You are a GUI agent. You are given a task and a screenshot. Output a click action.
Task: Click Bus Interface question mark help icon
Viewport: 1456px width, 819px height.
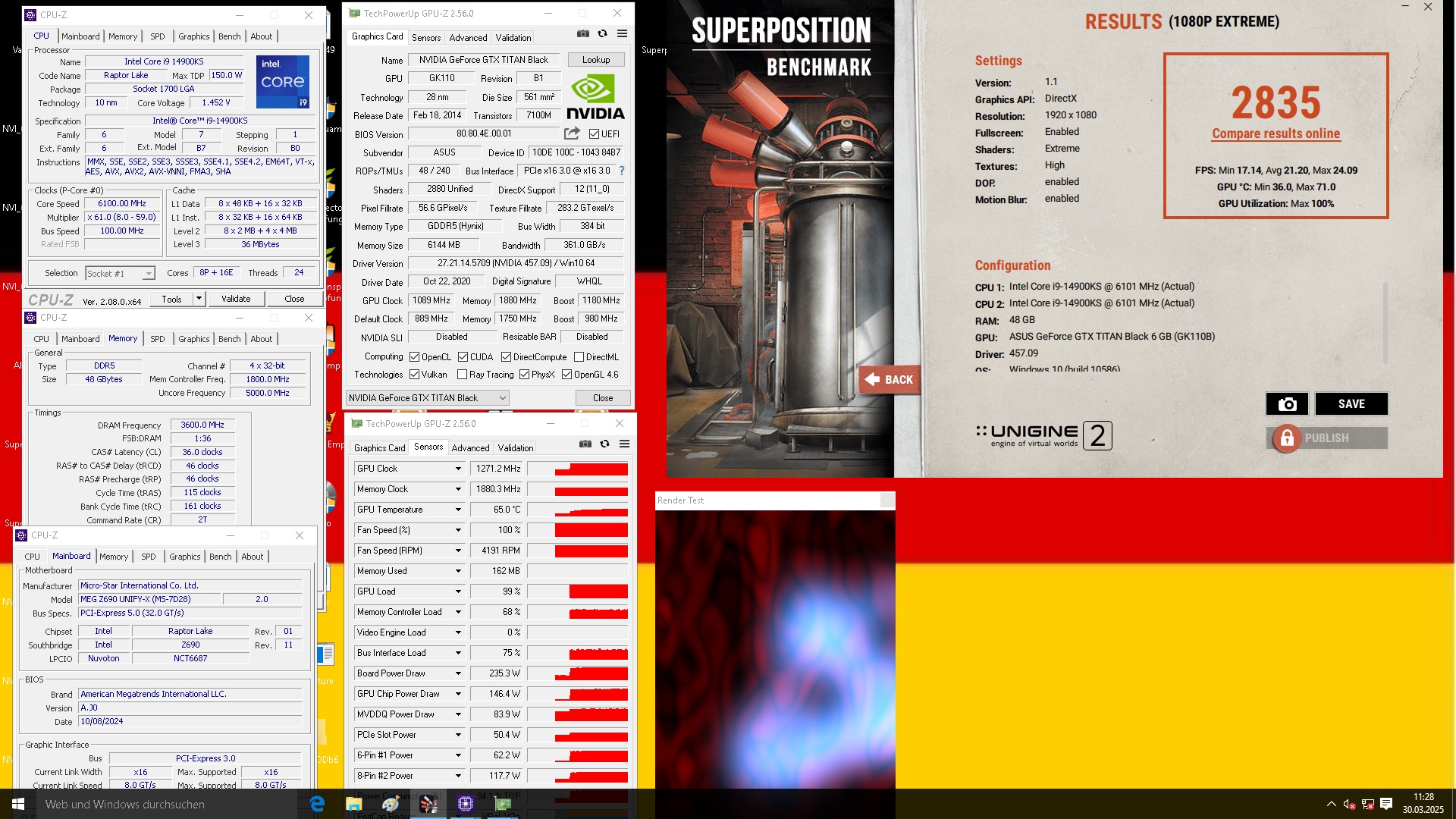[622, 171]
